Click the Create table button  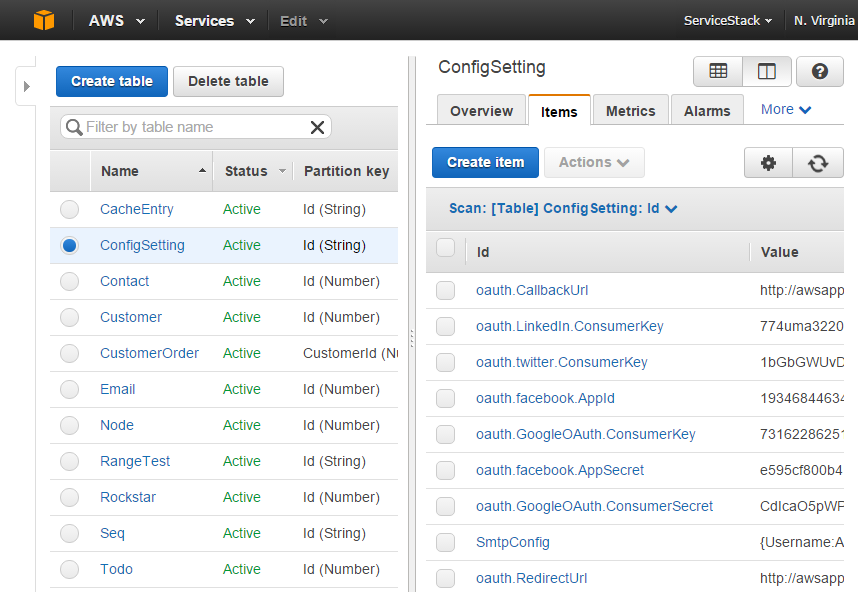click(112, 81)
